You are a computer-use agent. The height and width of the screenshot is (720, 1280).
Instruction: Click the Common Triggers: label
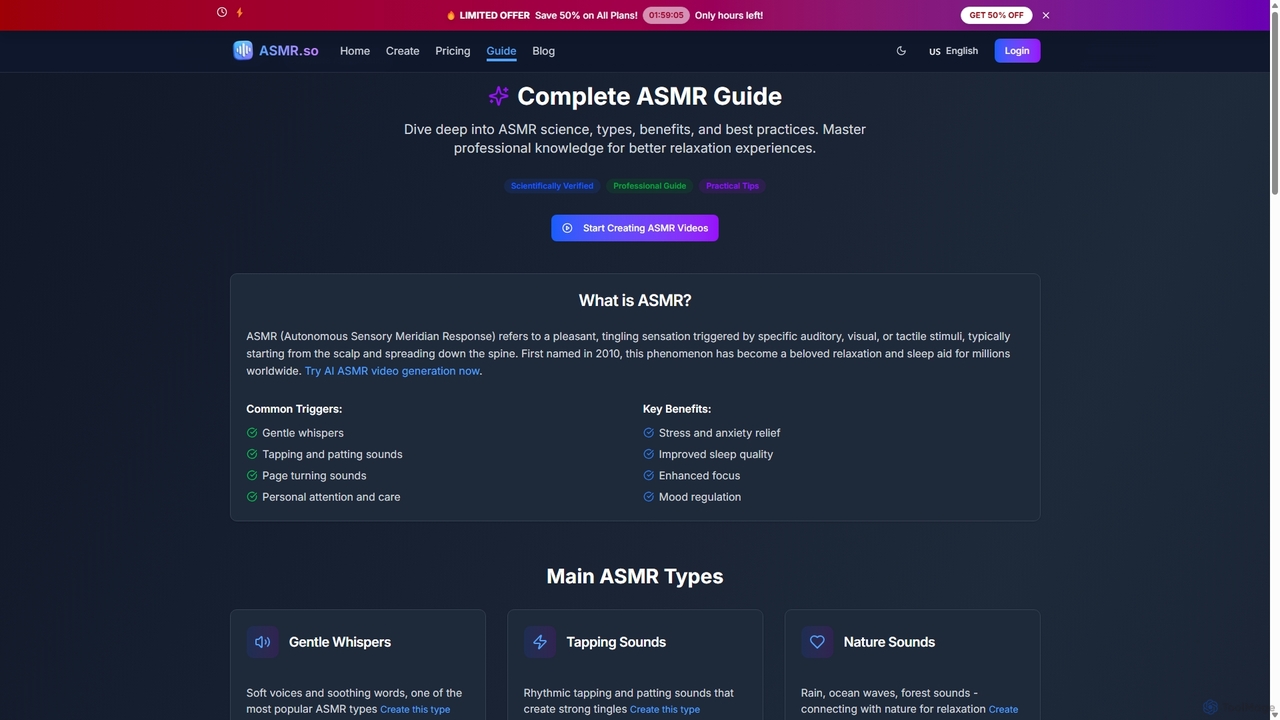coord(294,409)
